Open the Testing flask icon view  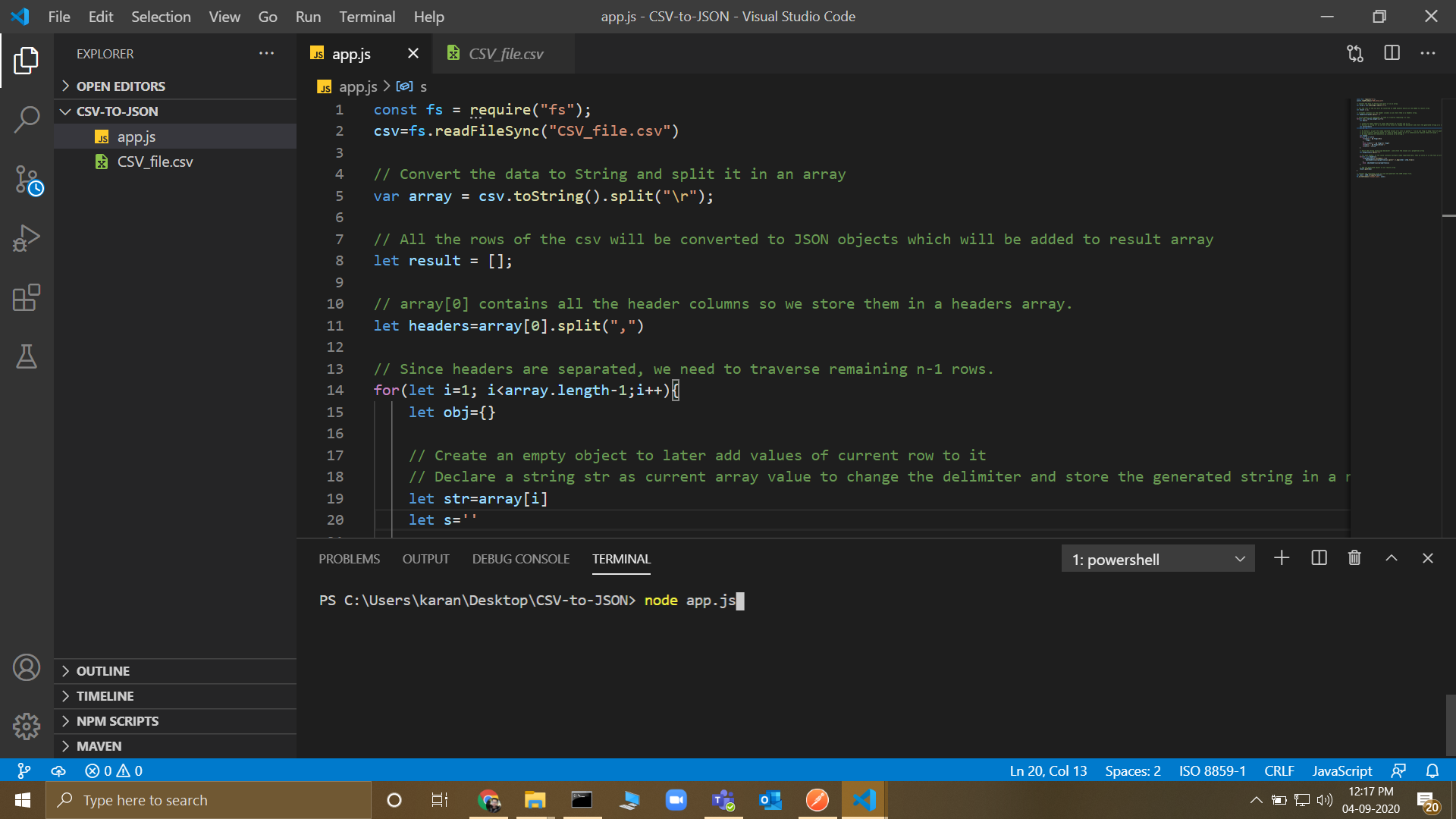27,356
